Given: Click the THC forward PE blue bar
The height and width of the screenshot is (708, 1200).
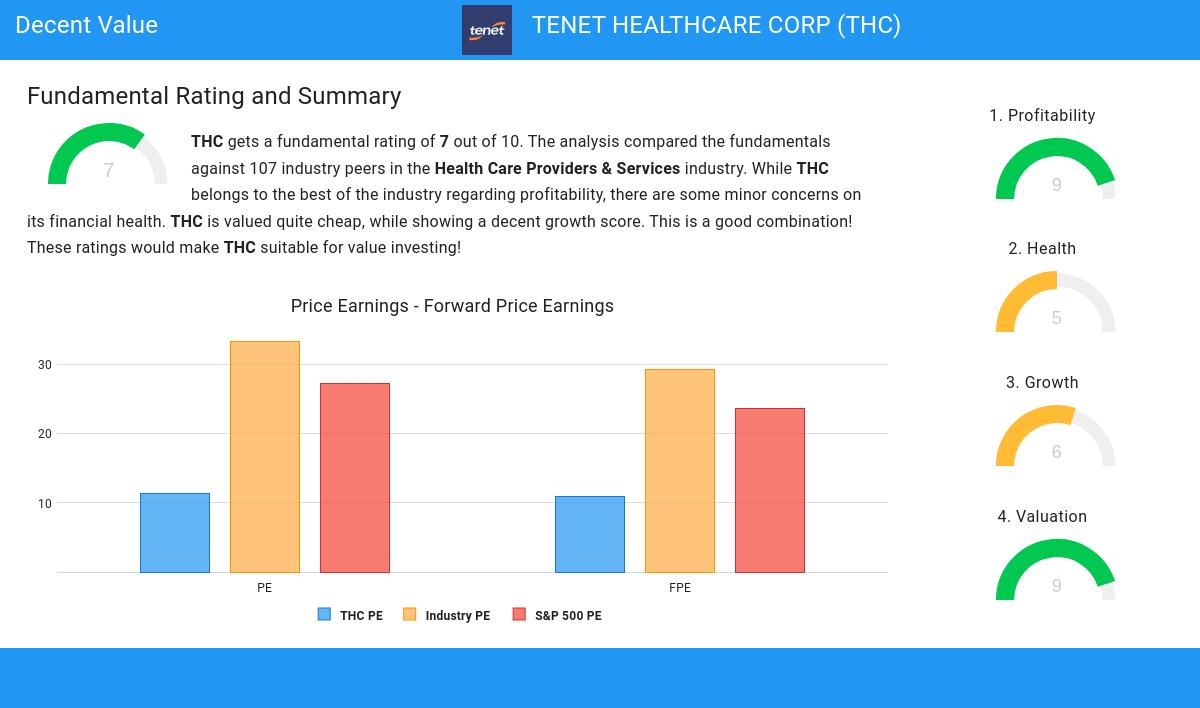Looking at the screenshot, I should [590, 534].
